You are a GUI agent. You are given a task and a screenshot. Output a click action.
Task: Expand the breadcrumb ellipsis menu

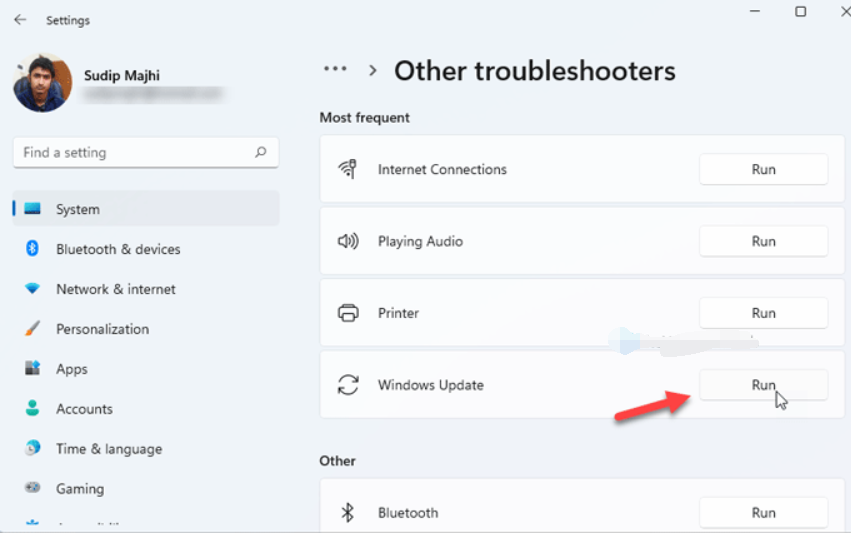click(335, 70)
